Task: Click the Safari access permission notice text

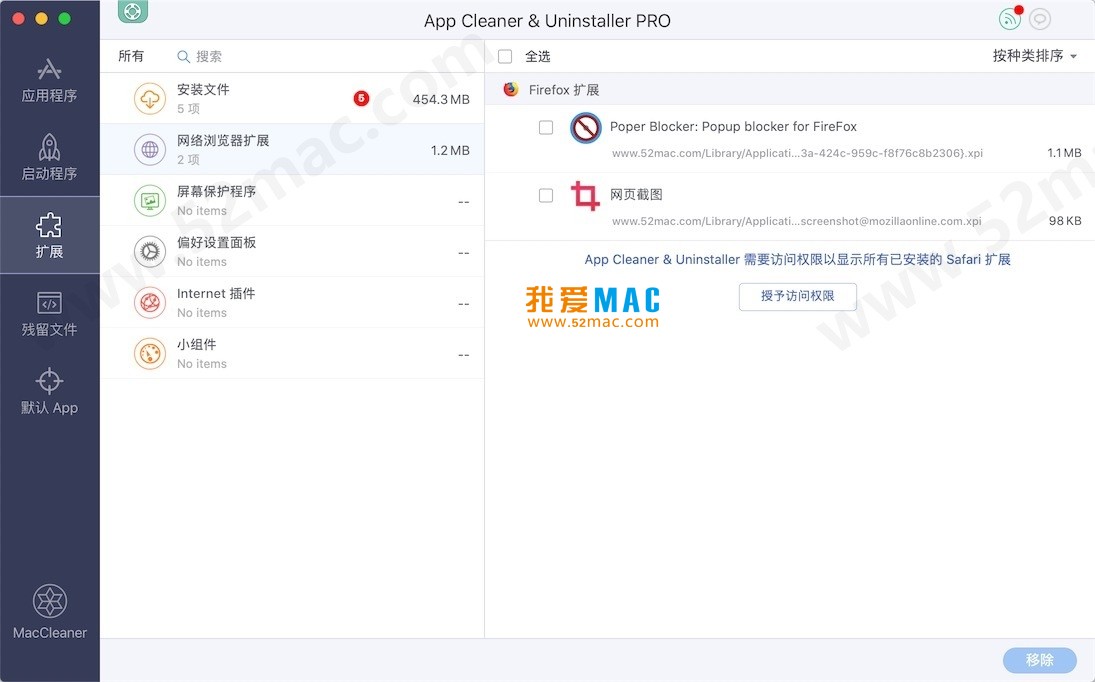Action: [798, 260]
